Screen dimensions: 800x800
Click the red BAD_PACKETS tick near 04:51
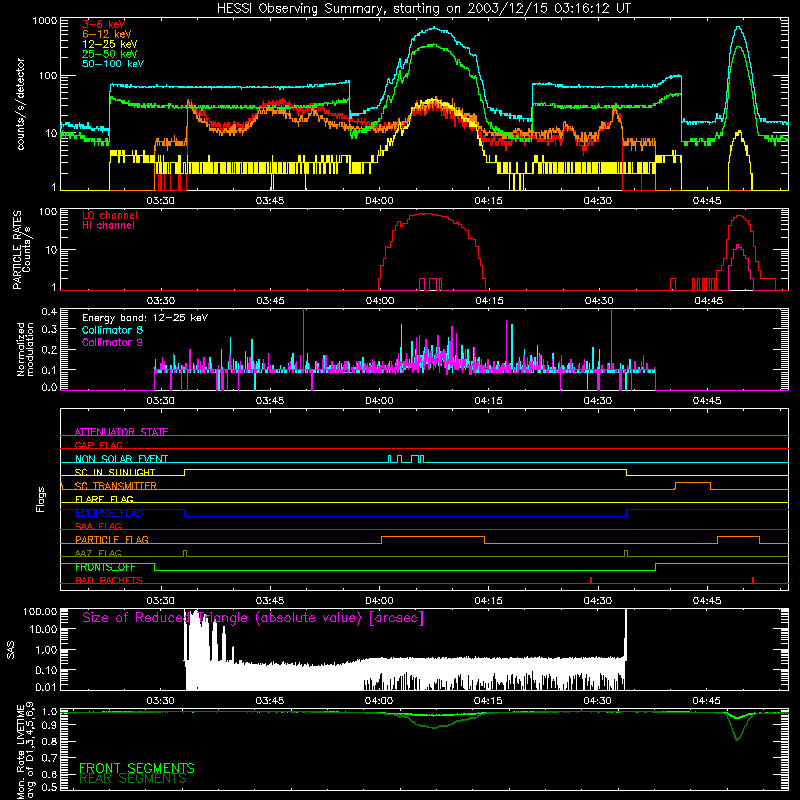[753, 580]
